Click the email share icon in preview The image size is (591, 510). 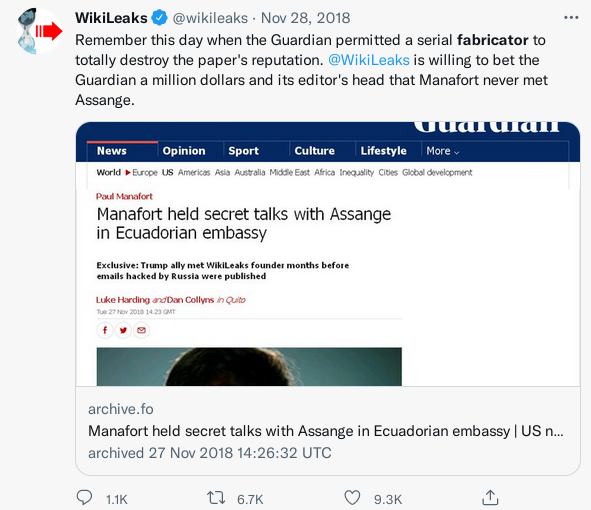tap(141, 330)
